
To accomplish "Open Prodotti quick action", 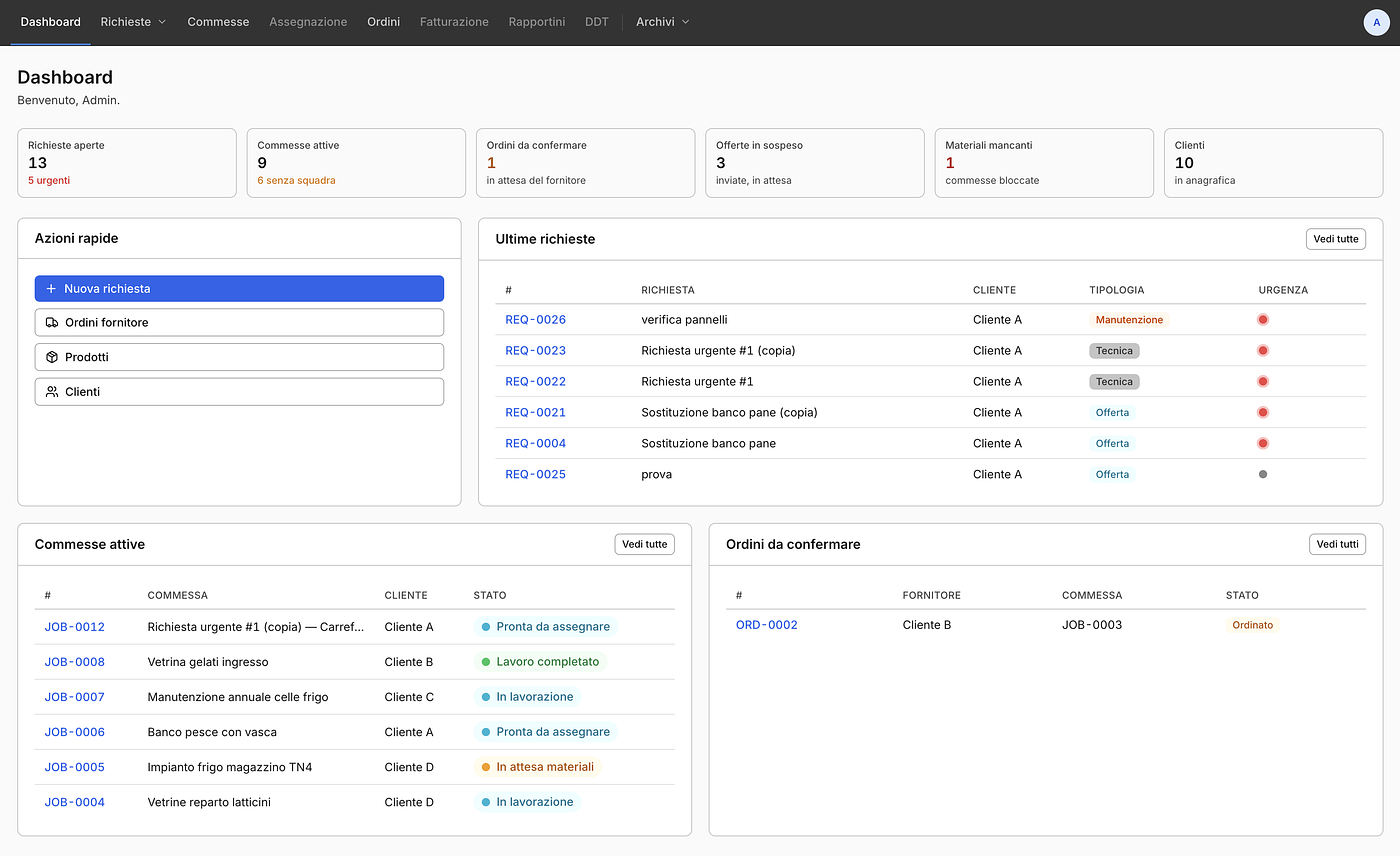I will (x=239, y=357).
